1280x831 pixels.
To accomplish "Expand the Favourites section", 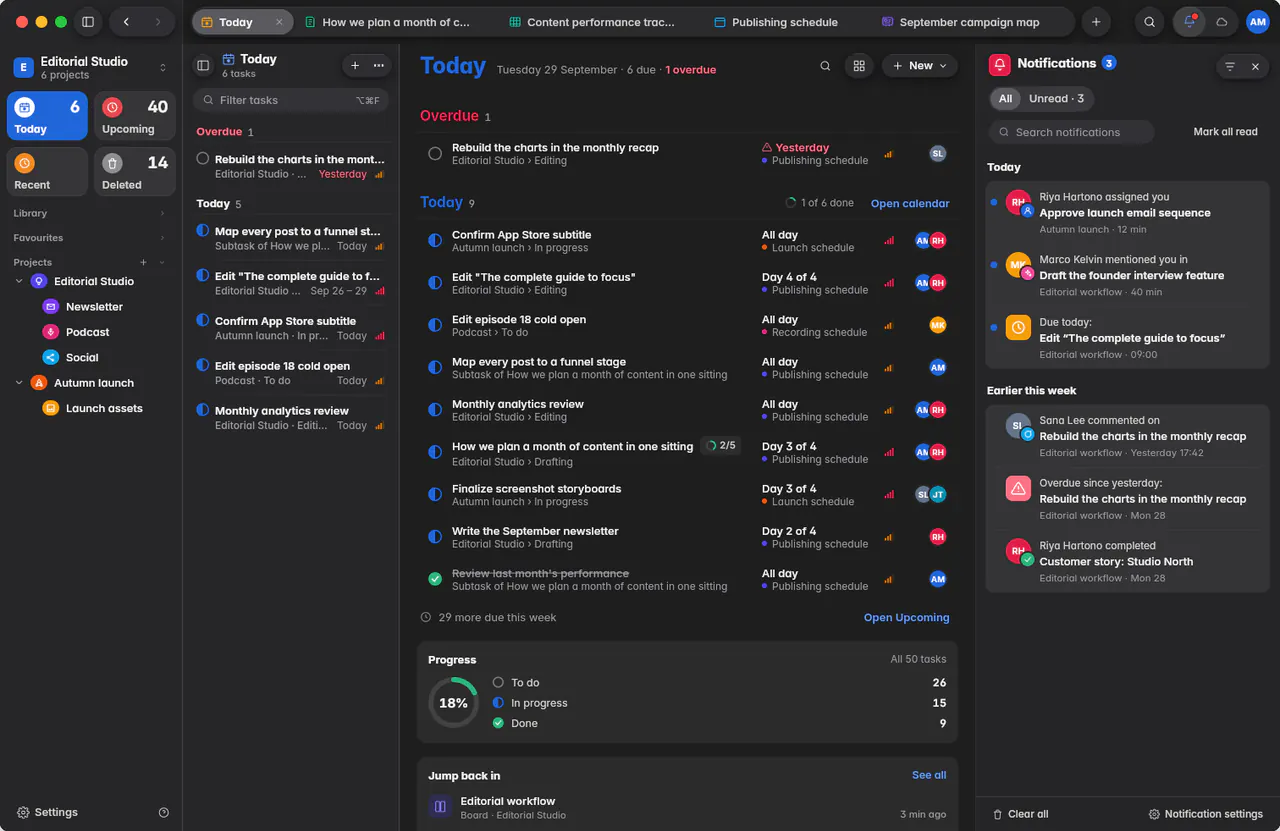I will pyautogui.click(x=91, y=238).
